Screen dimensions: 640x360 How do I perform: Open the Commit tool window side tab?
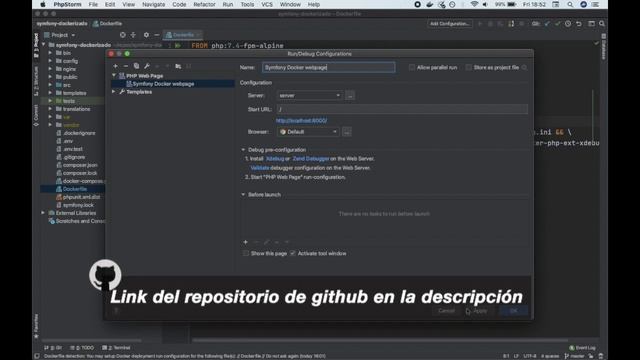[x=36, y=116]
